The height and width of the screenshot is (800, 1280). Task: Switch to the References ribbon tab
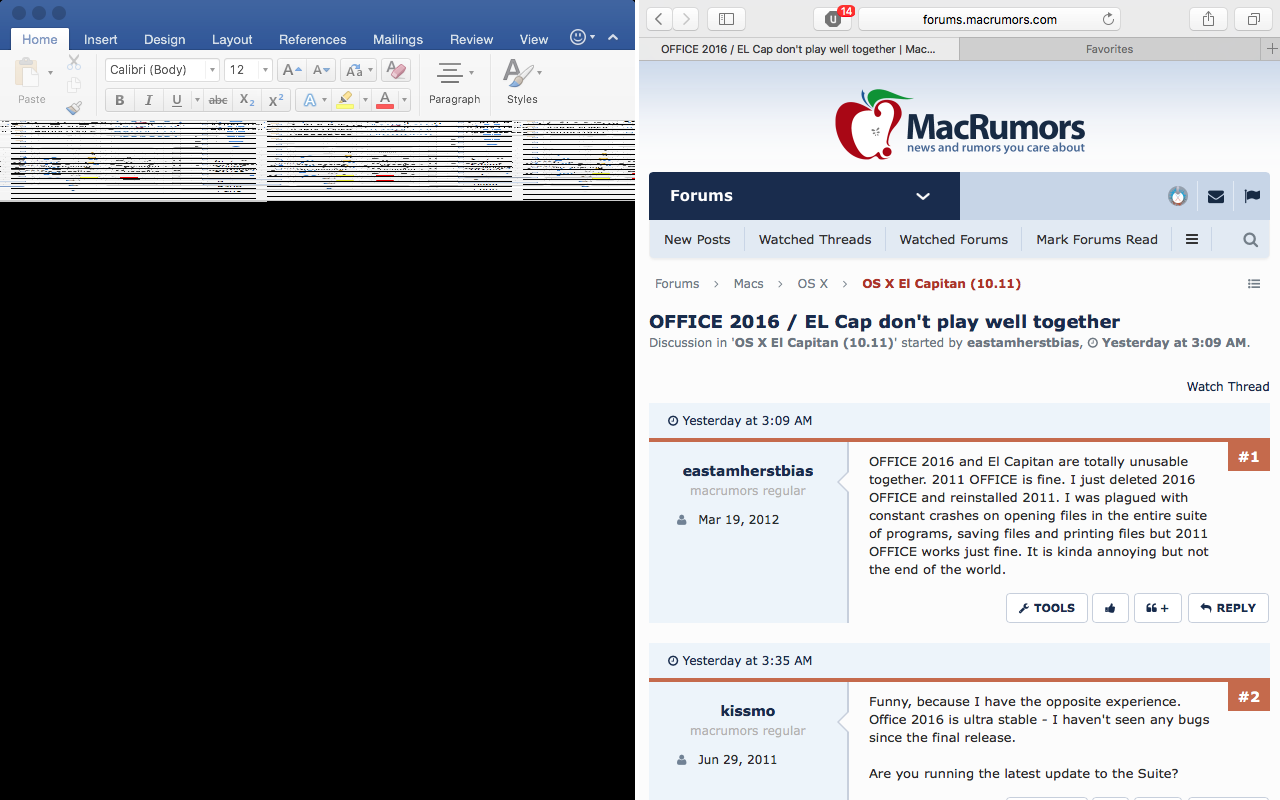point(313,39)
